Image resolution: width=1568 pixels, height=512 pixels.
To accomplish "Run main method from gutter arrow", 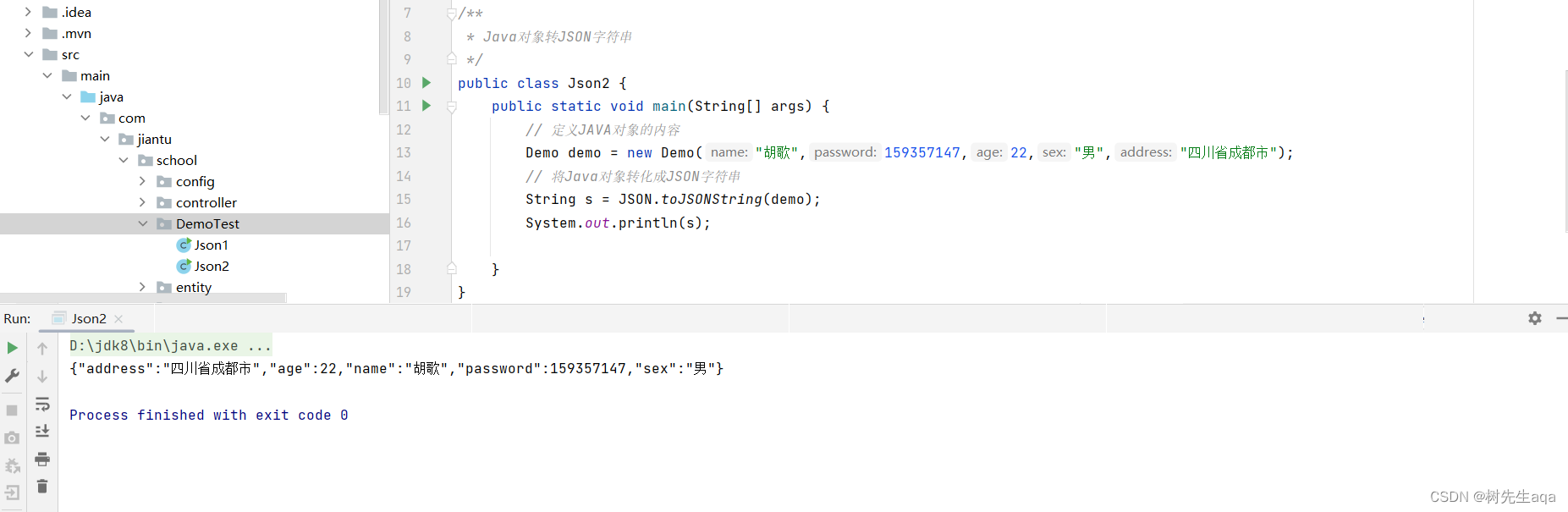I will pos(426,106).
